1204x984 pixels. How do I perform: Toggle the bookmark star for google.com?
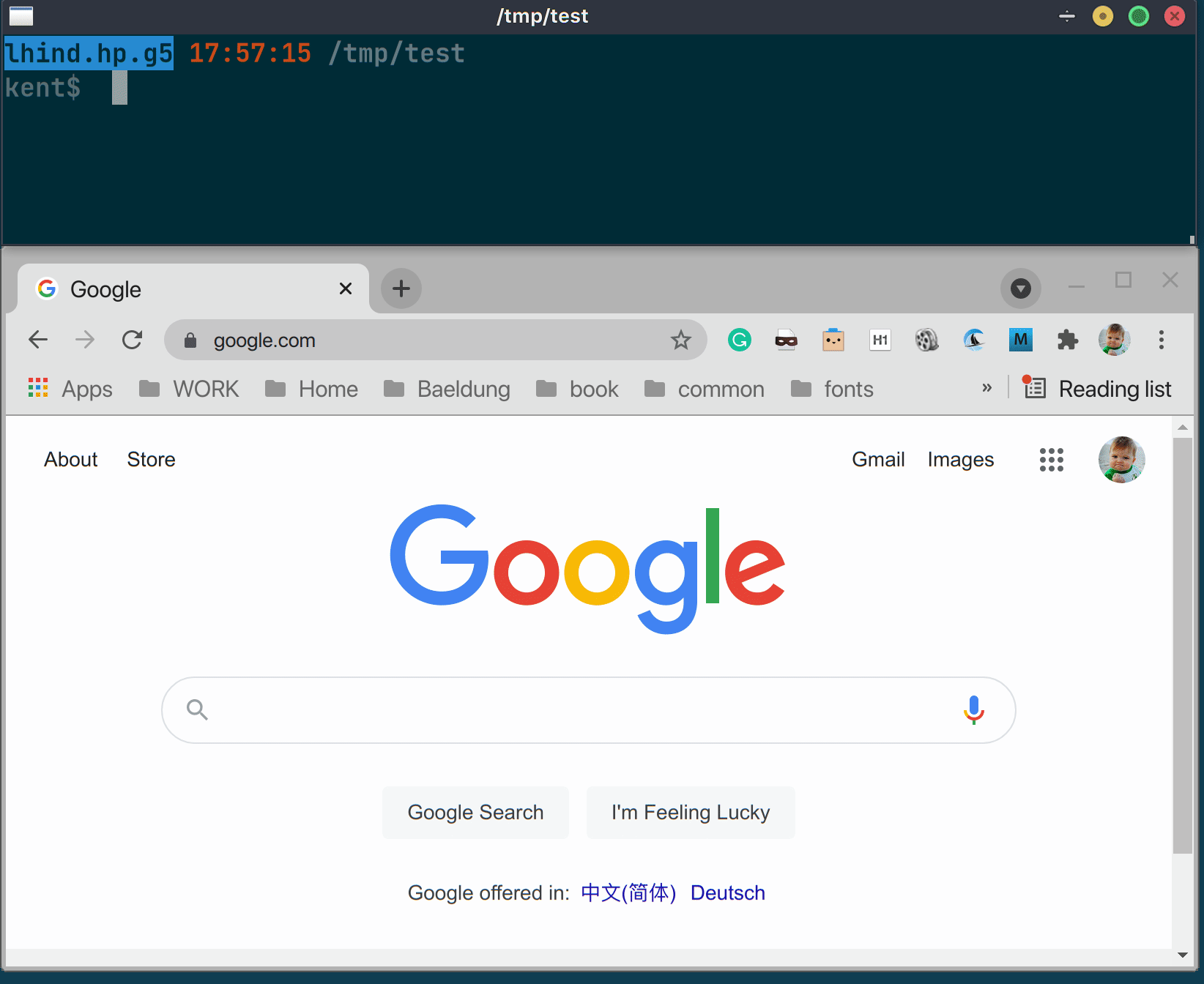[681, 340]
